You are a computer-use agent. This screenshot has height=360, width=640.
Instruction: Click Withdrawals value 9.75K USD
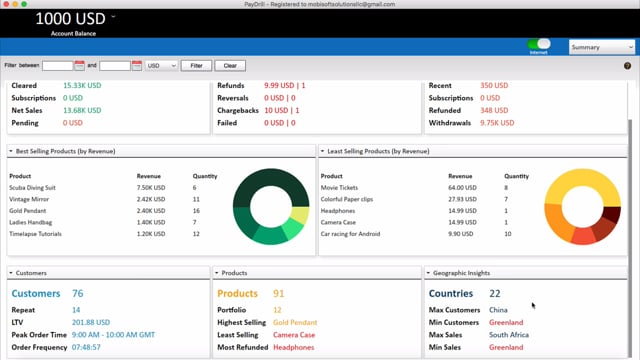[497, 123]
